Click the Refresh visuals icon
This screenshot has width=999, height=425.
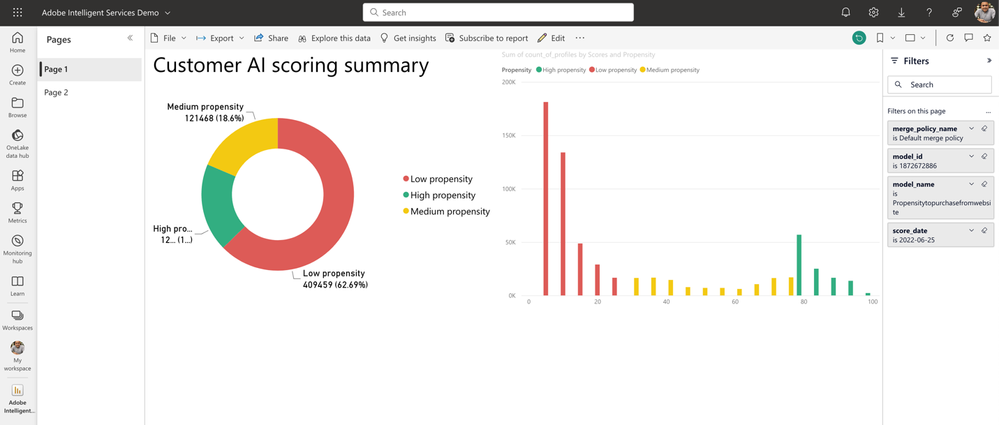click(x=950, y=38)
